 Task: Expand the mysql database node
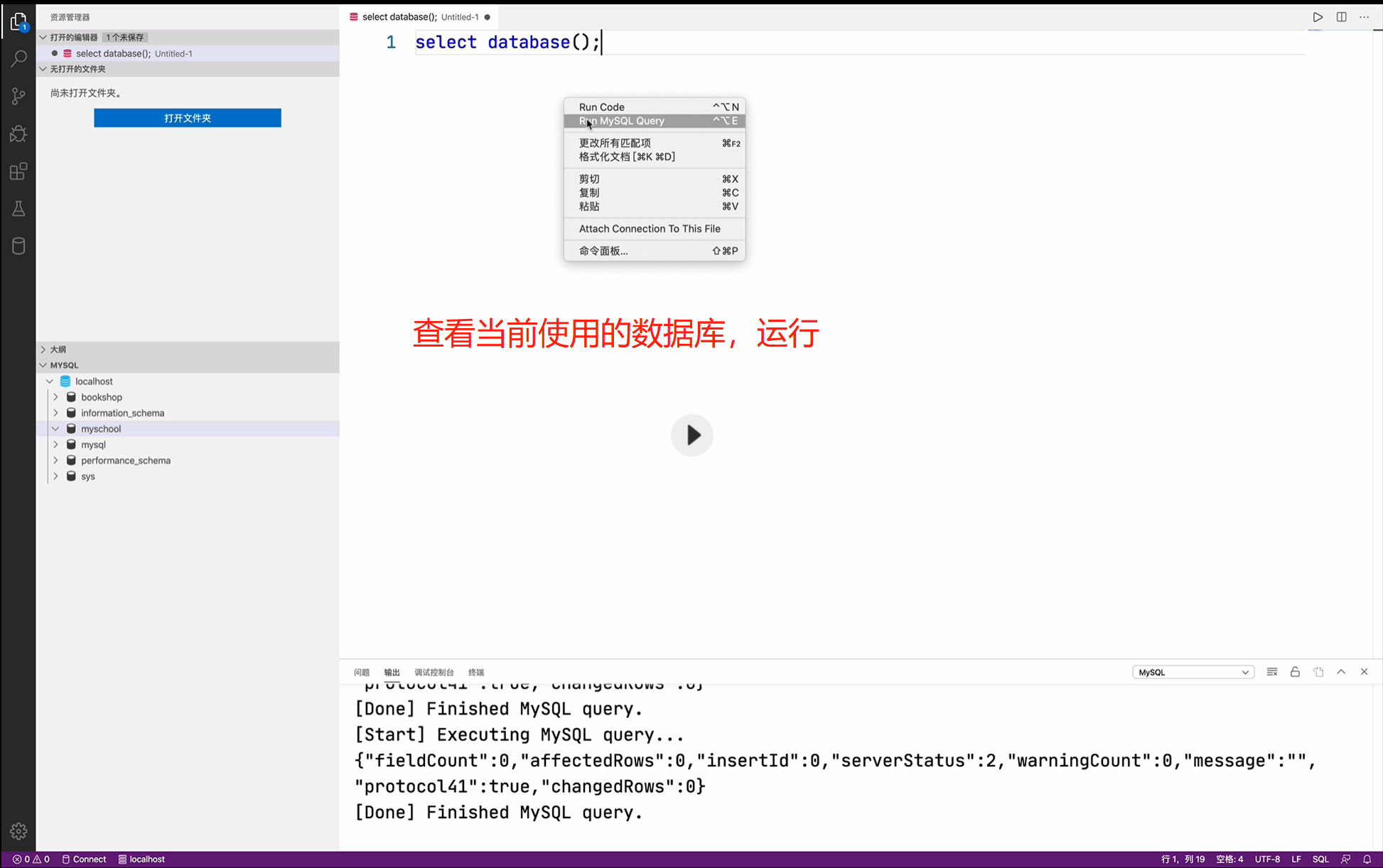(x=55, y=445)
